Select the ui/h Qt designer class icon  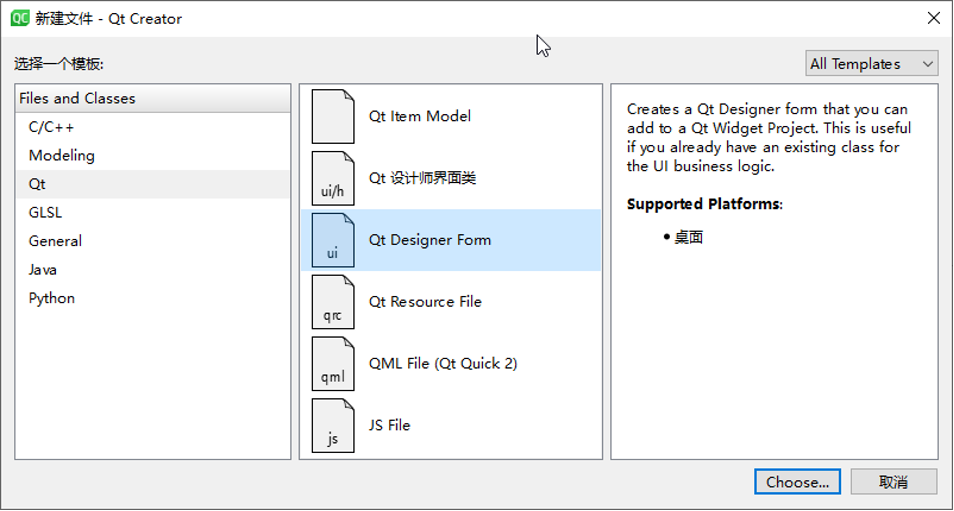point(333,178)
